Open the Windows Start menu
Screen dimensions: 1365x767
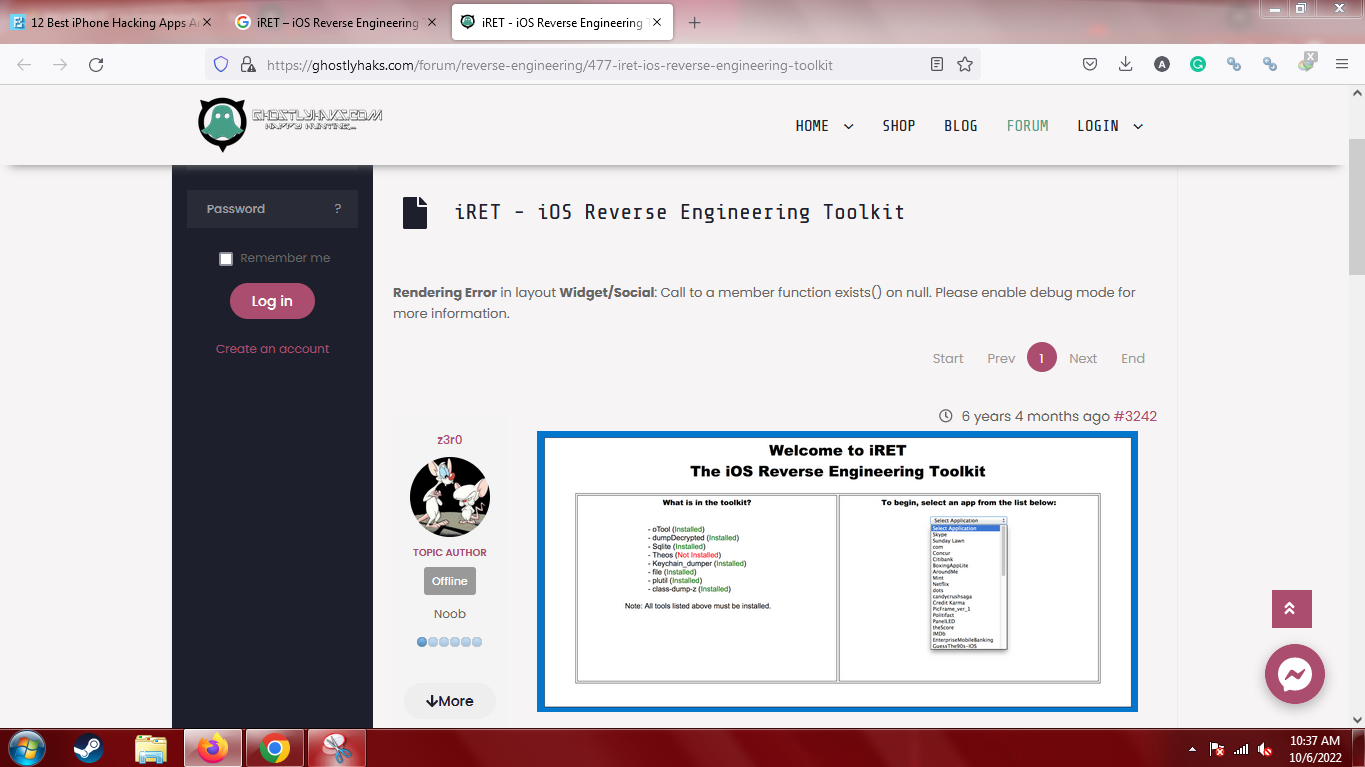(x=27, y=748)
